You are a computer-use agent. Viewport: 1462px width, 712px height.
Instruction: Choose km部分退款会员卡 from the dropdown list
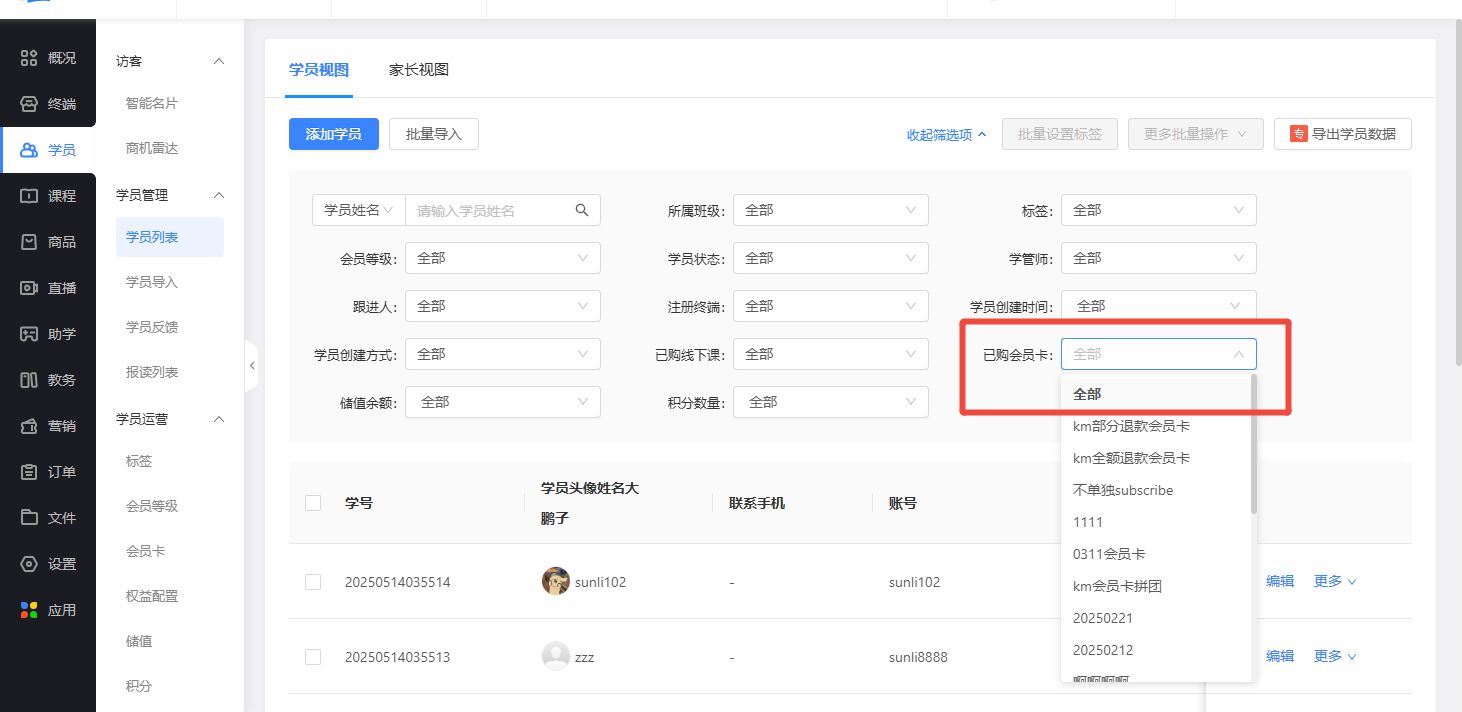pyautogui.click(x=1131, y=426)
